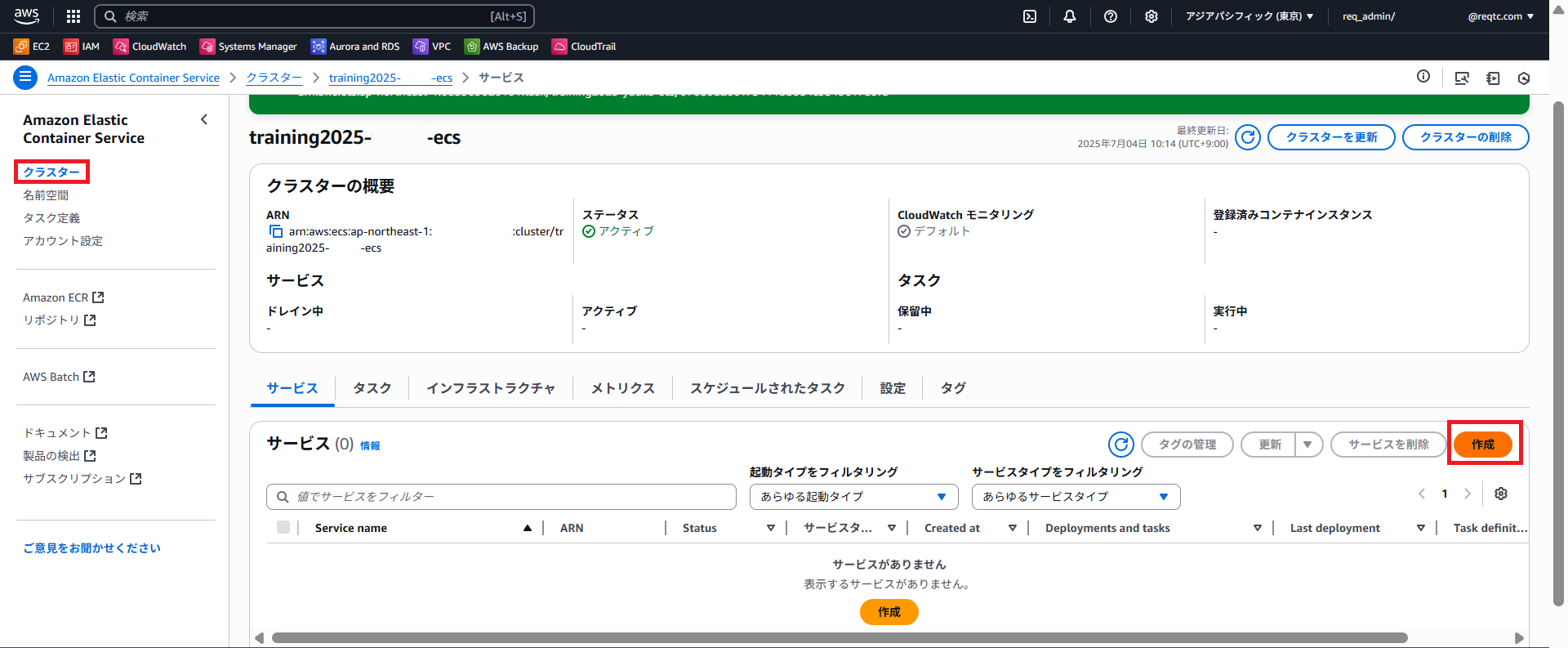Focus the top console search box
The width and height of the screenshot is (1568, 648).
(x=314, y=16)
